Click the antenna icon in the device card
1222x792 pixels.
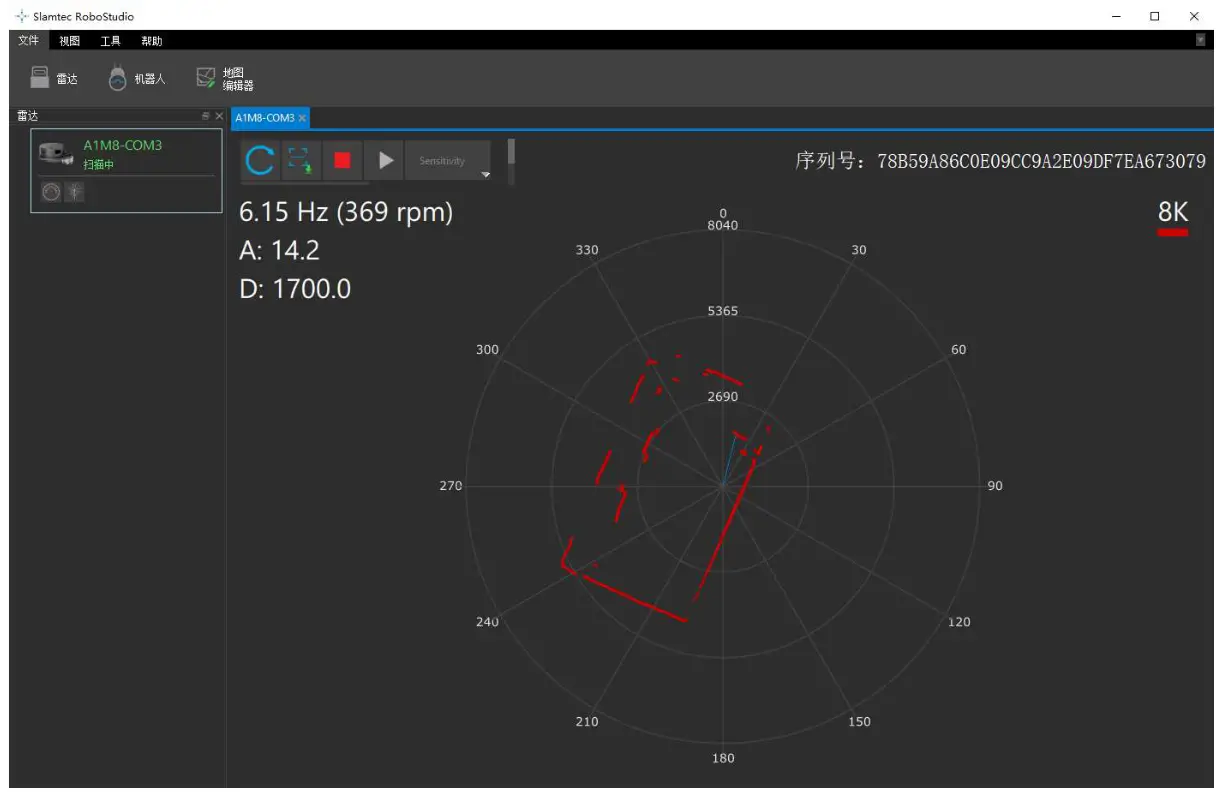point(76,191)
